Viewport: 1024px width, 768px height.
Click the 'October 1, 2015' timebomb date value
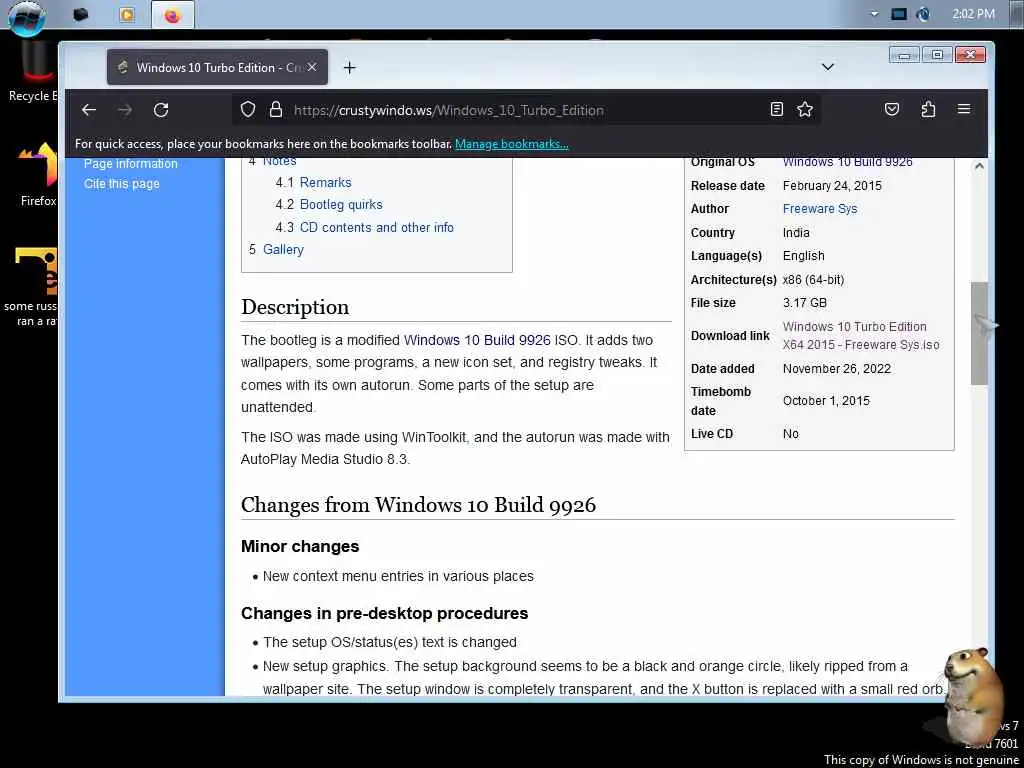[x=826, y=401]
